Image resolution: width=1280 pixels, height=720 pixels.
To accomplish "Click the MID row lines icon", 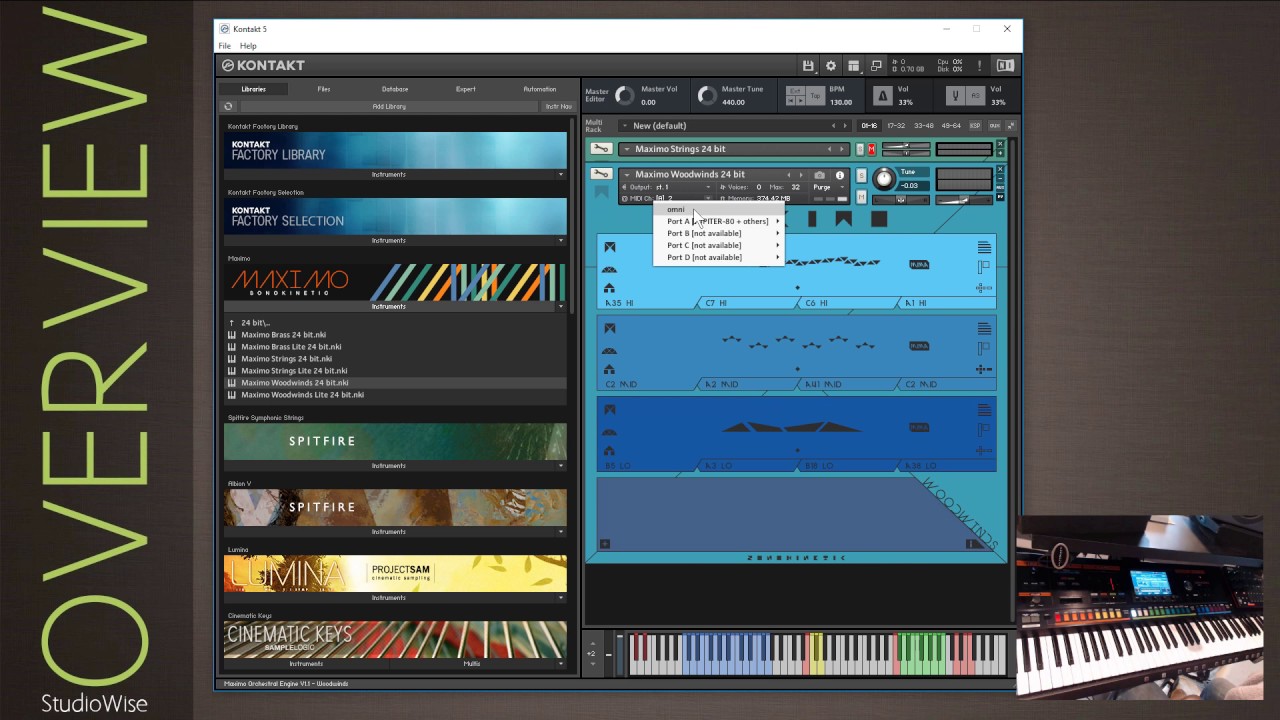I will [984, 328].
